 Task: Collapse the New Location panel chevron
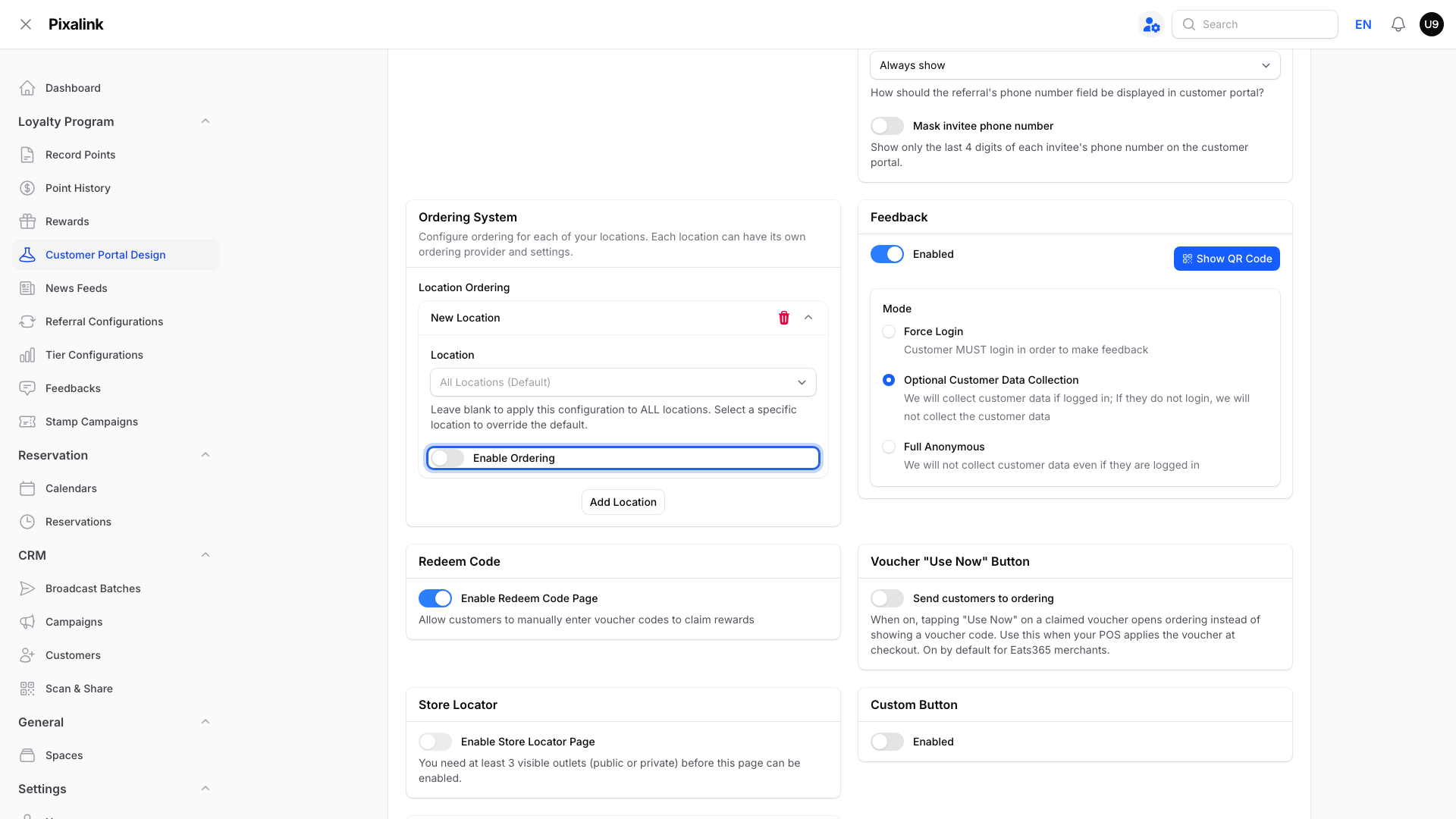[808, 318]
